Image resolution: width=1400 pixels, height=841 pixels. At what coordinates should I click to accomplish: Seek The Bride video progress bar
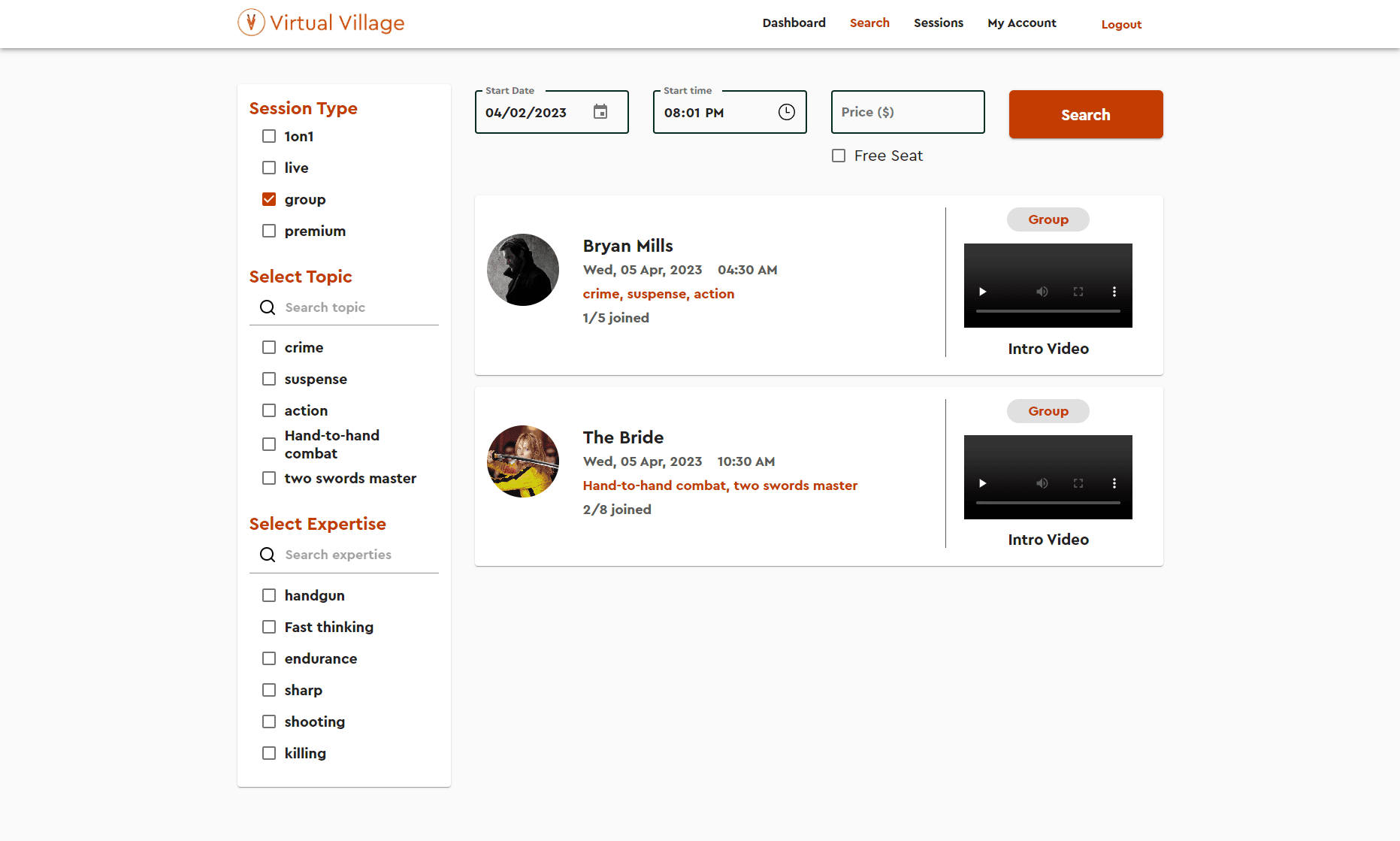click(1048, 503)
